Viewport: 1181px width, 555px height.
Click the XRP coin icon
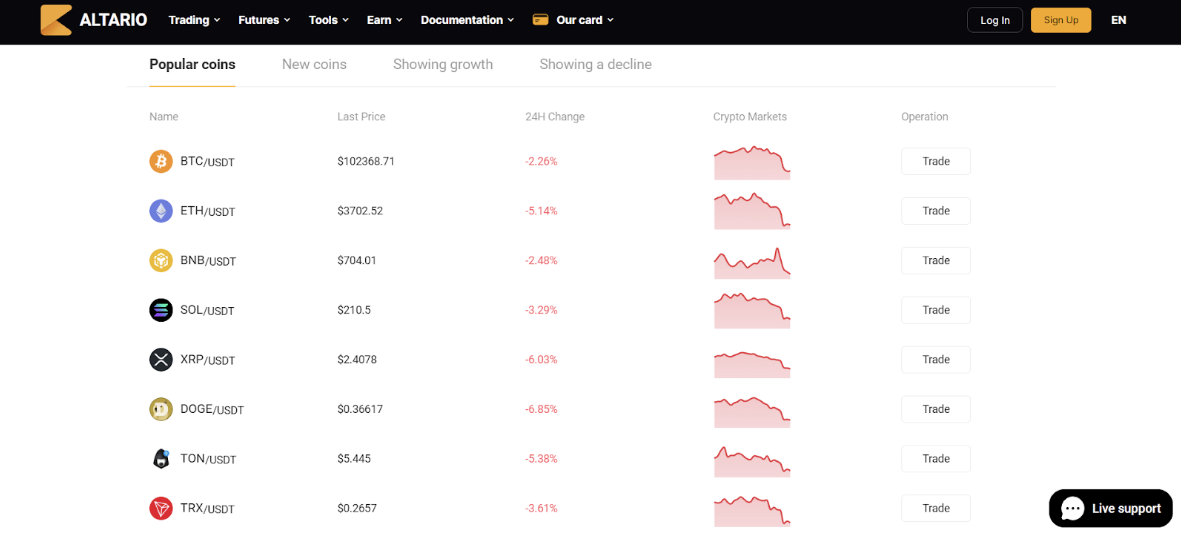click(161, 360)
